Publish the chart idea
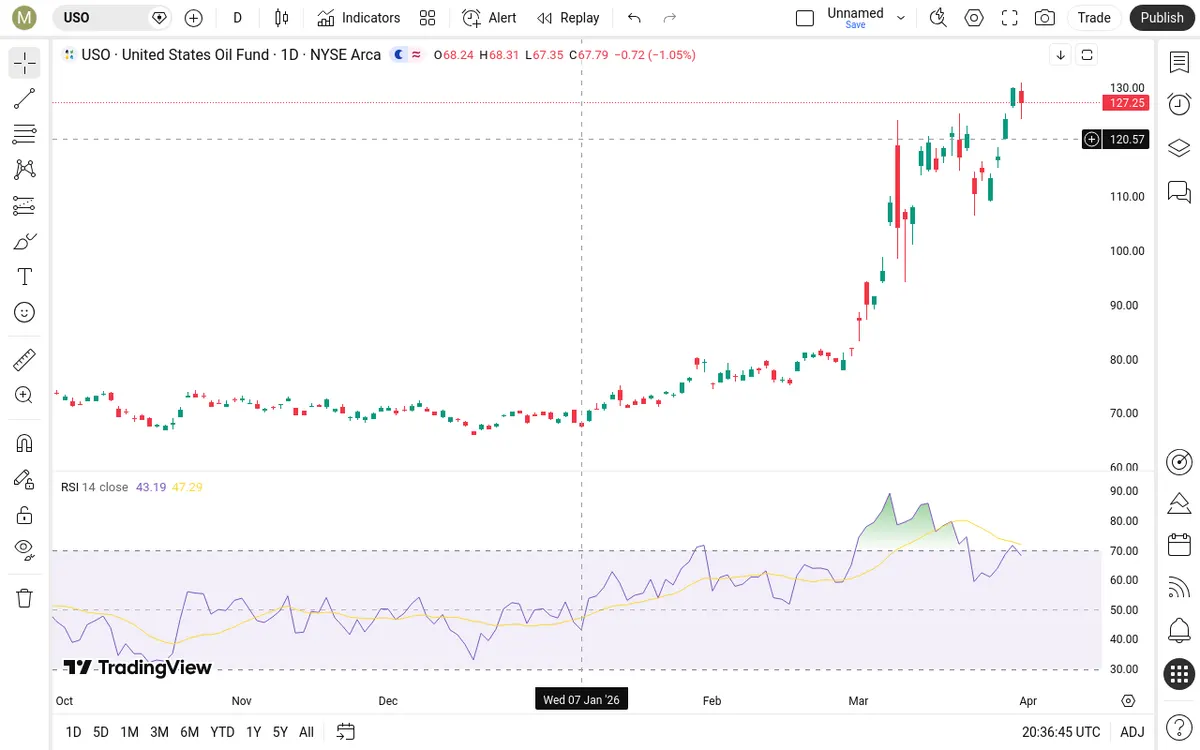This screenshot has width=1200, height=750. click(x=1162, y=18)
